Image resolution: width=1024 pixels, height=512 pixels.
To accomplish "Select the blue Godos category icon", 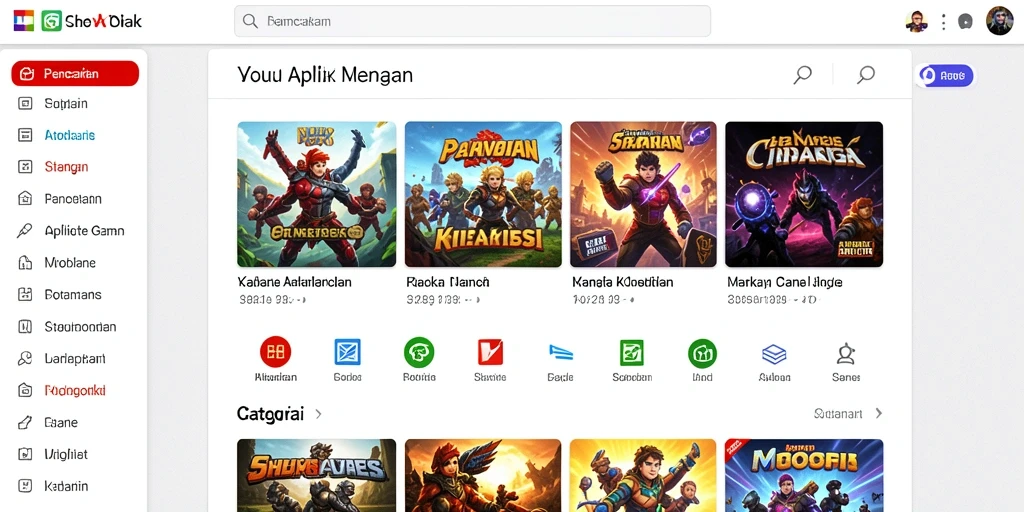I will tap(347, 352).
